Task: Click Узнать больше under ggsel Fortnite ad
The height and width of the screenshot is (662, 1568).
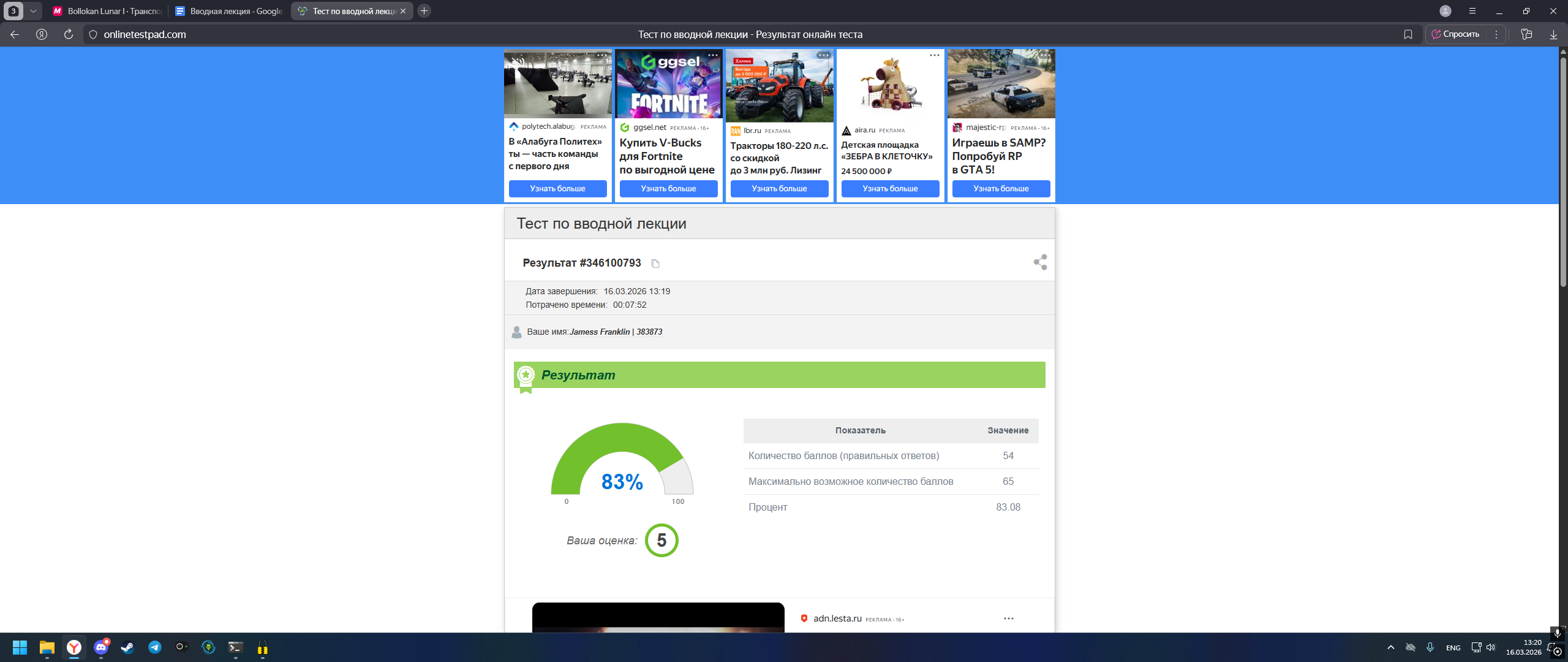Action: pyautogui.click(x=668, y=189)
